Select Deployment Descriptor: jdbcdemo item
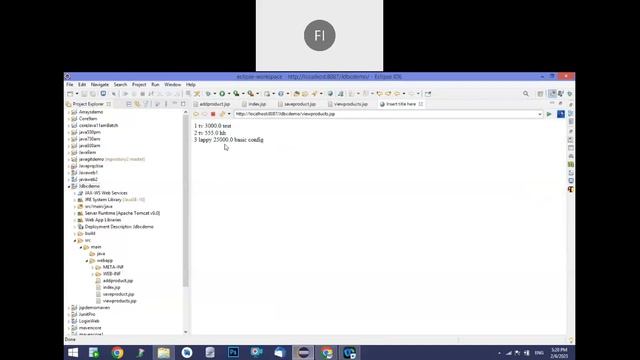The height and width of the screenshot is (360, 640). coord(119,227)
